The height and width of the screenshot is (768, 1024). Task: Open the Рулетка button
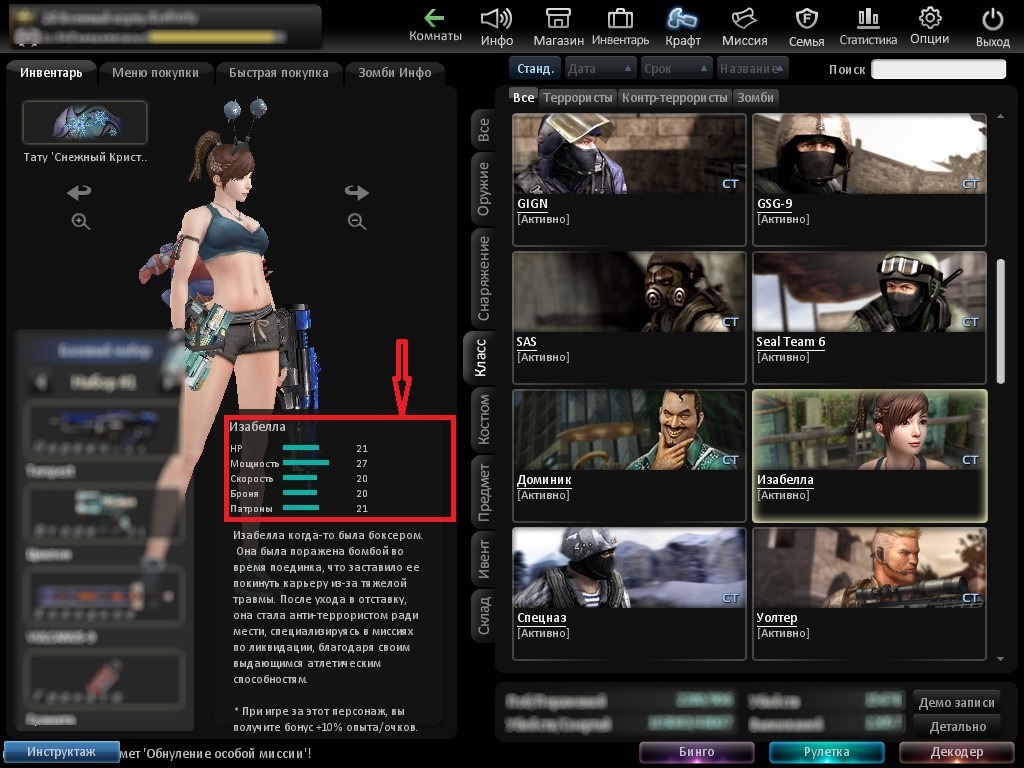826,752
